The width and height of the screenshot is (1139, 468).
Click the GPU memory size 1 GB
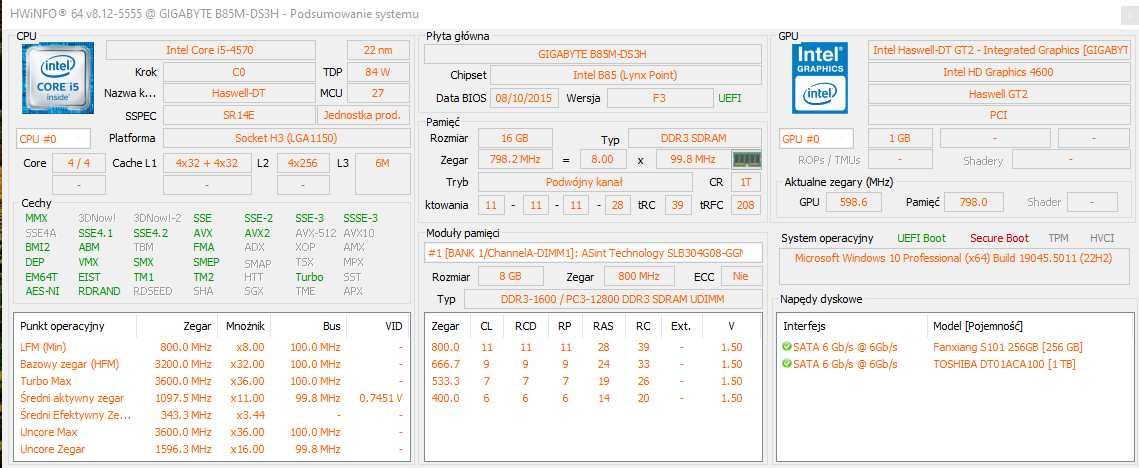tap(899, 138)
